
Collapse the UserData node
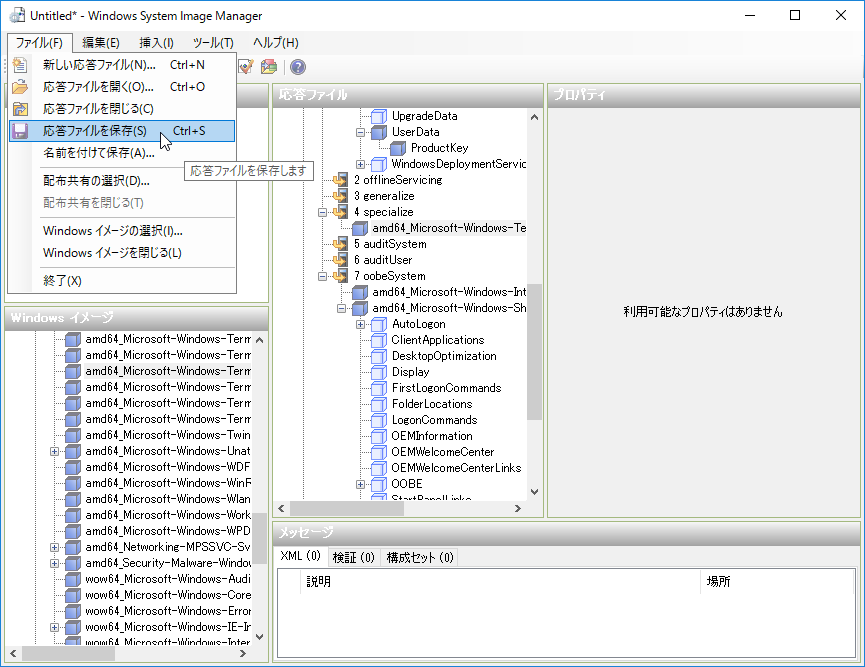point(360,132)
